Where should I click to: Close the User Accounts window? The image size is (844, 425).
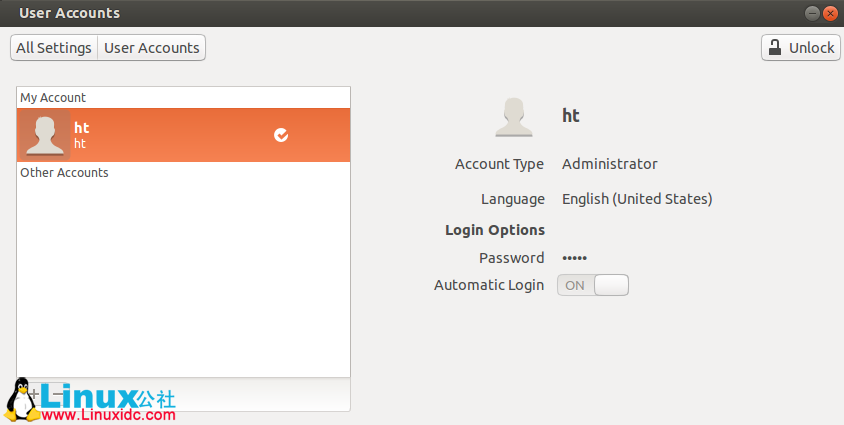830,13
